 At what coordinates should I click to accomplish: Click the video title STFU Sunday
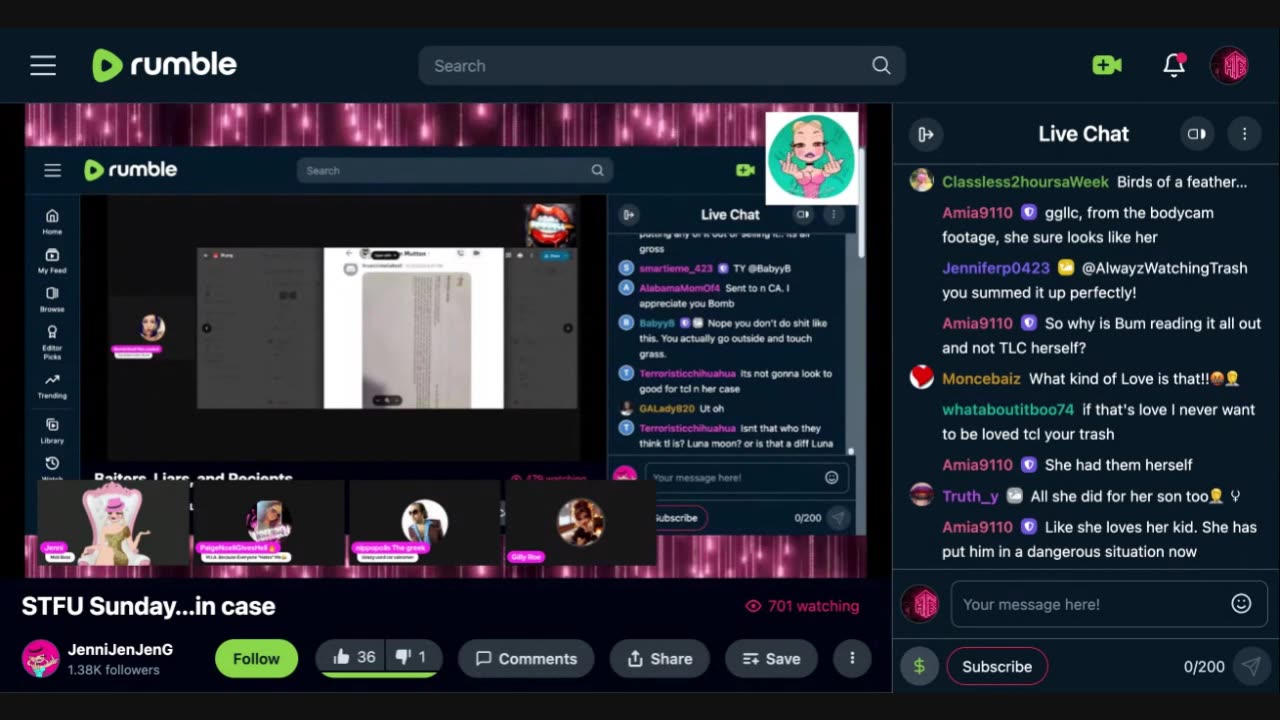(148, 606)
